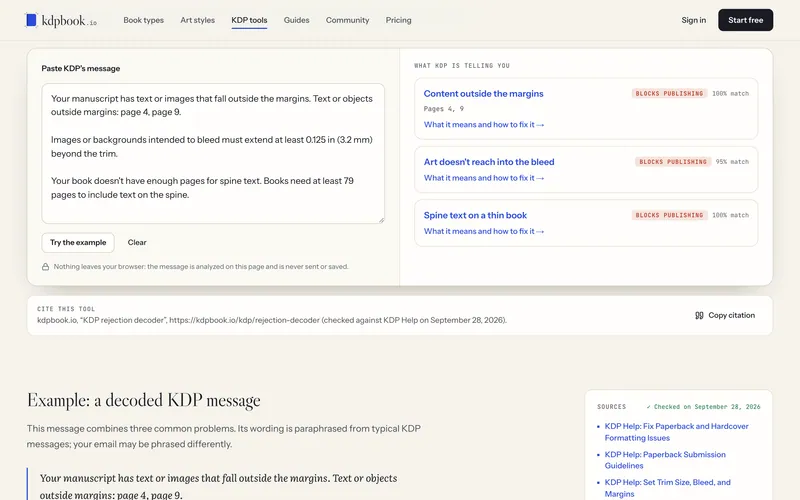
Task: Click the lock icon beside privacy note
Action: pos(45,266)
